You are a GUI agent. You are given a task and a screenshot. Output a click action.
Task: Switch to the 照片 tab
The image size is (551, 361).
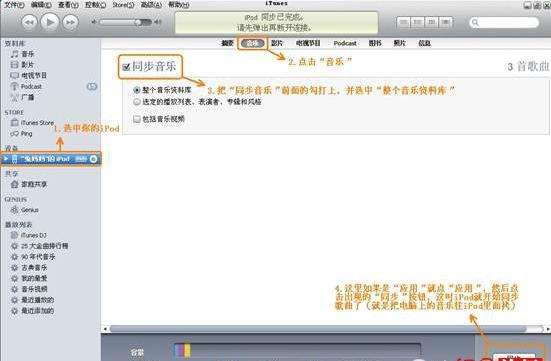pyautogui.click(x=400, y=43)
